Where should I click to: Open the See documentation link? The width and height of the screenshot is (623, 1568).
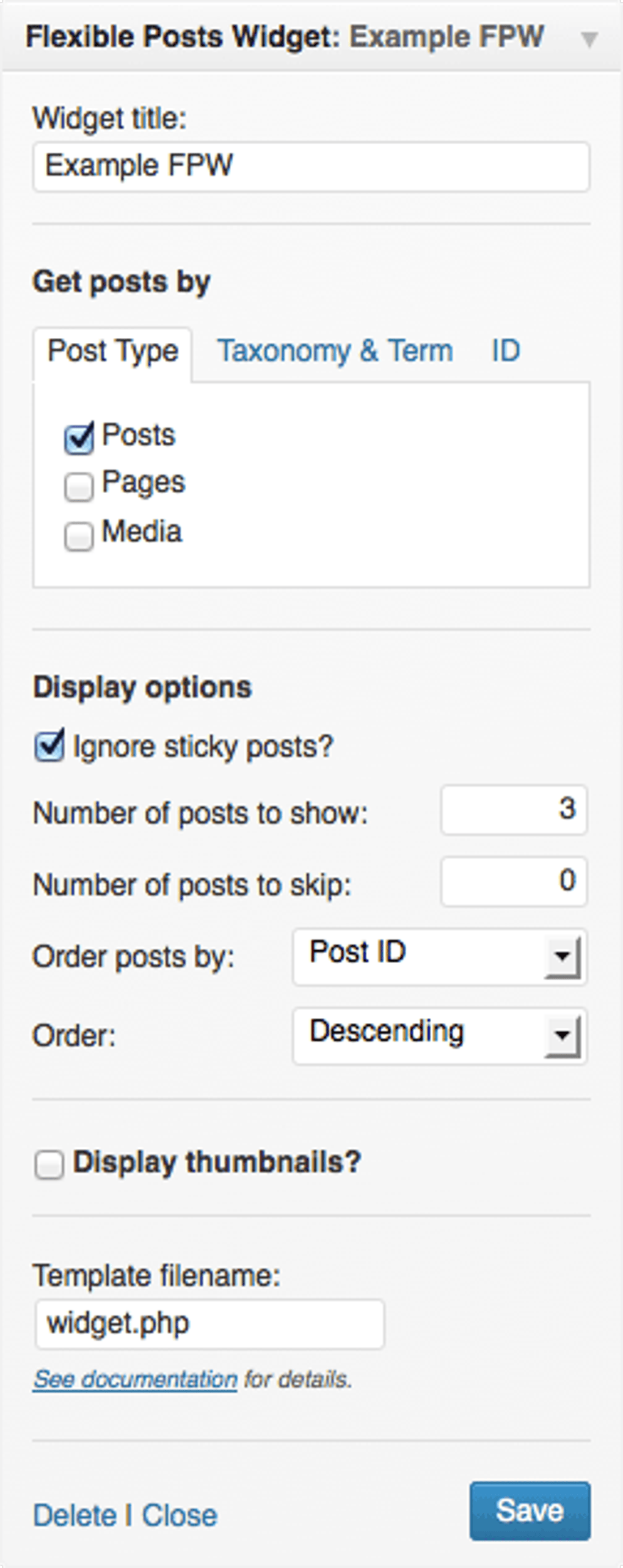(136, 1379)
